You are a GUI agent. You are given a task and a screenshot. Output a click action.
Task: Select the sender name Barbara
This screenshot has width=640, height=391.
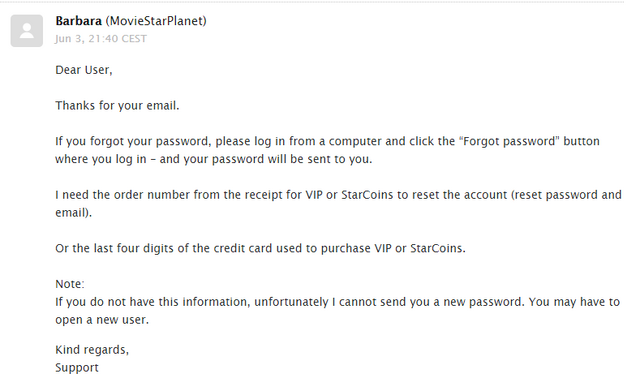pos(78,21)
